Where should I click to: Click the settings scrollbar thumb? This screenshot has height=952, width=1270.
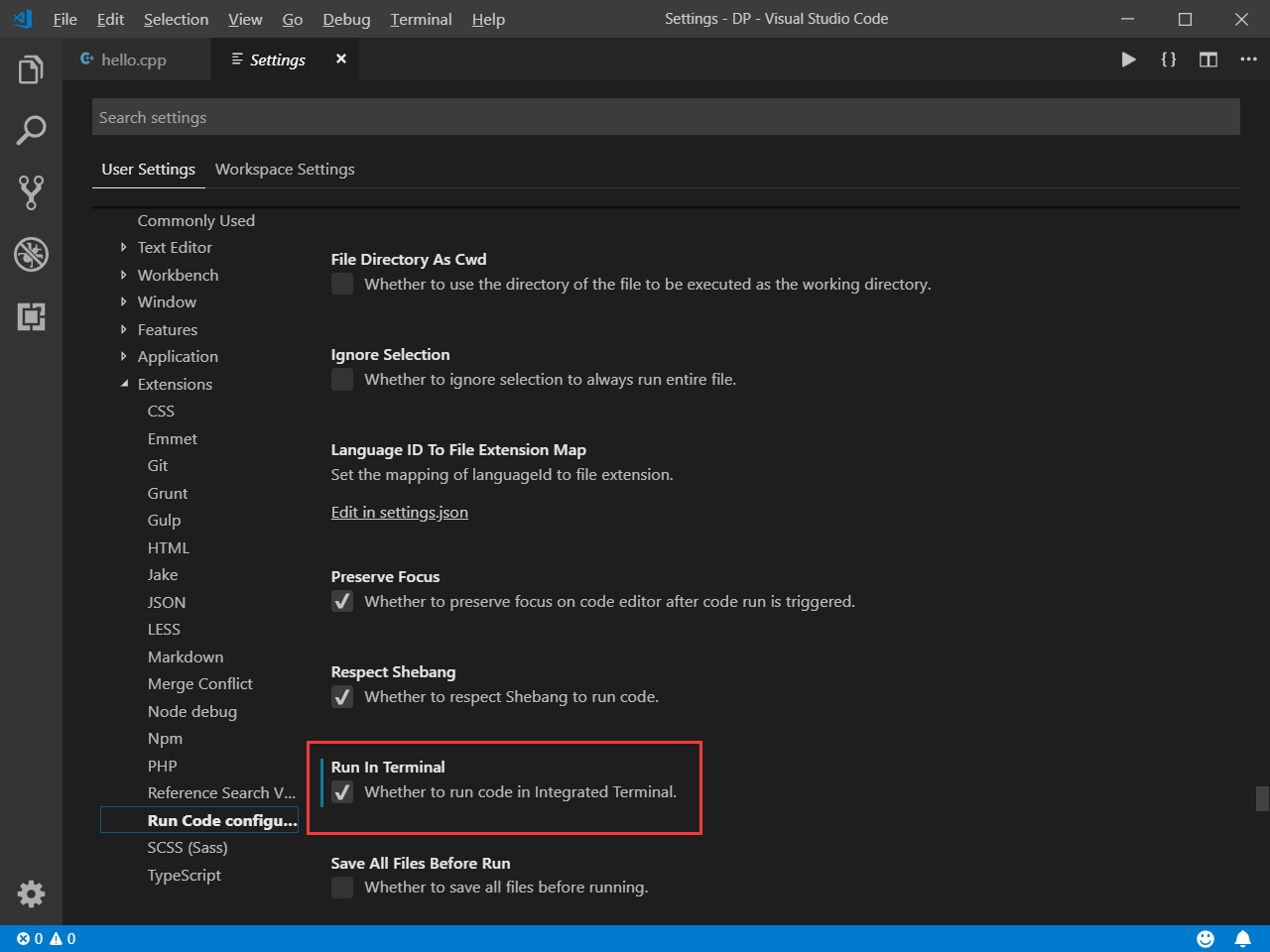point(1262,798)
